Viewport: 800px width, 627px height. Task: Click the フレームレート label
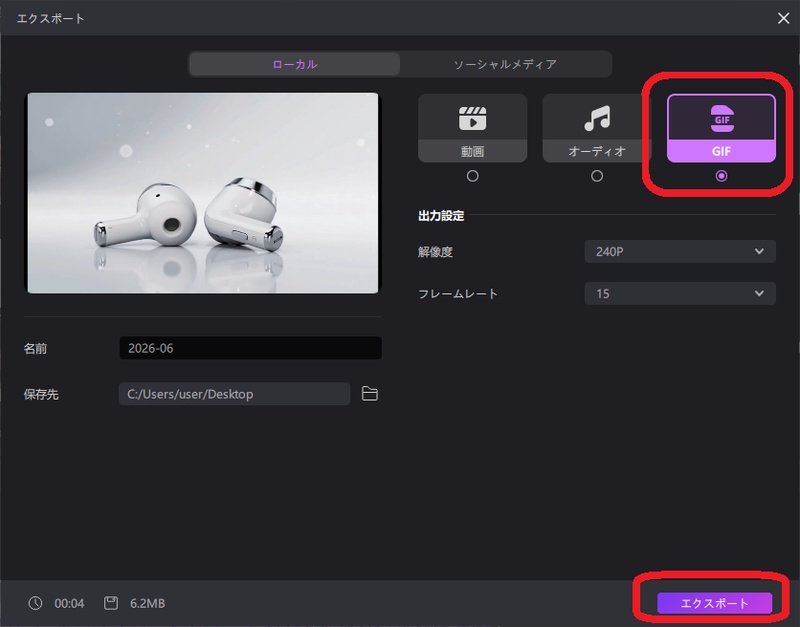(x=458, y=294)
